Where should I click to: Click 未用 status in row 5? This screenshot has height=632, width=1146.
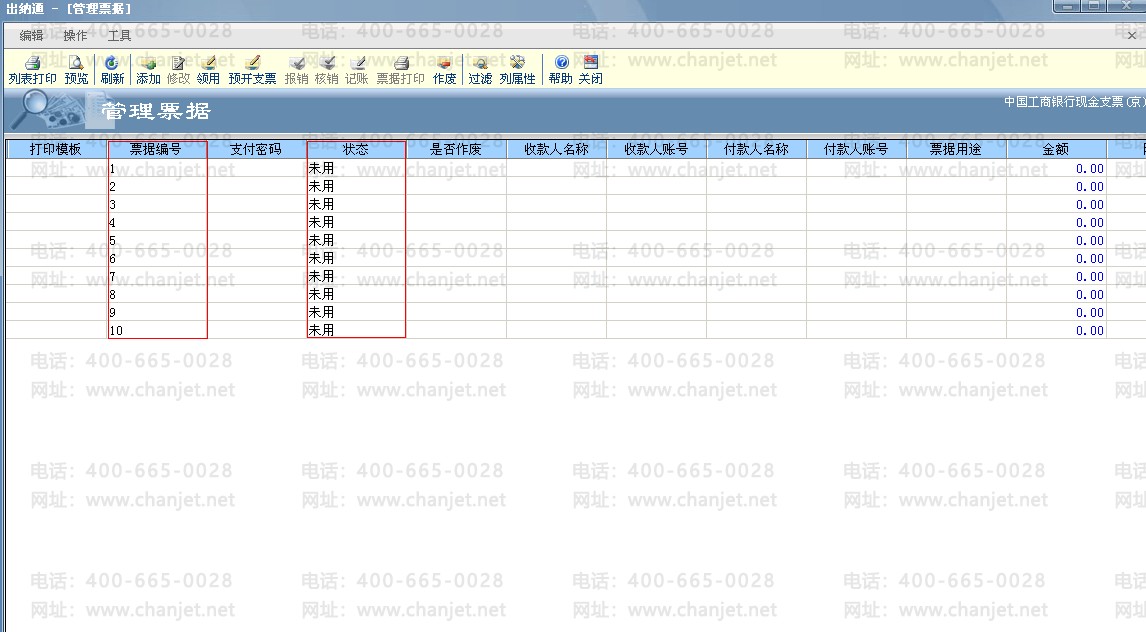(321, 240)
